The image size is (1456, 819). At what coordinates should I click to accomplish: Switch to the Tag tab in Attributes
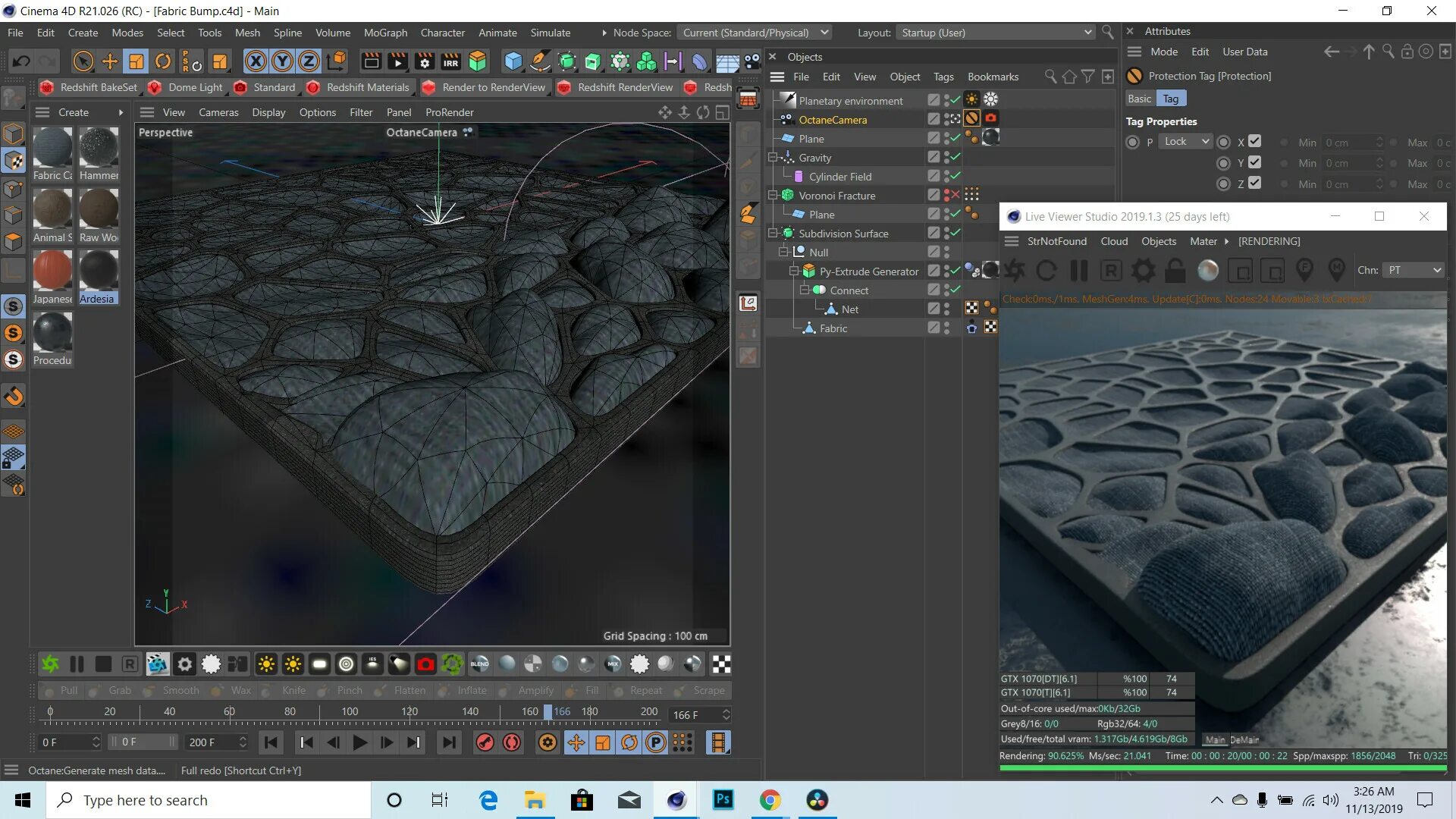(x=1170, y=98)
